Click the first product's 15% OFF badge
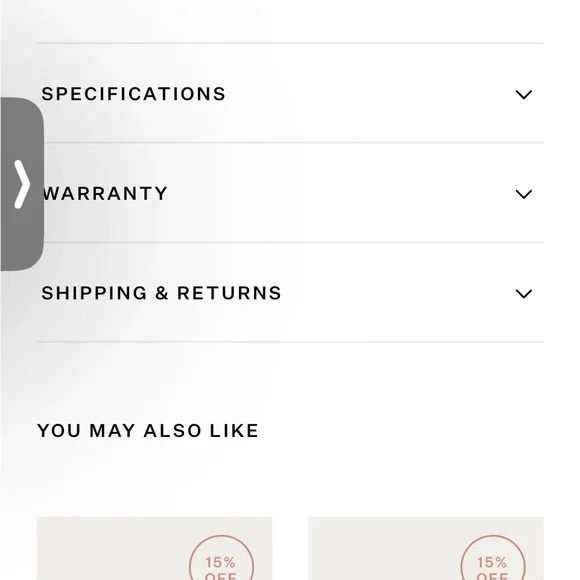 tap(221, 558)
